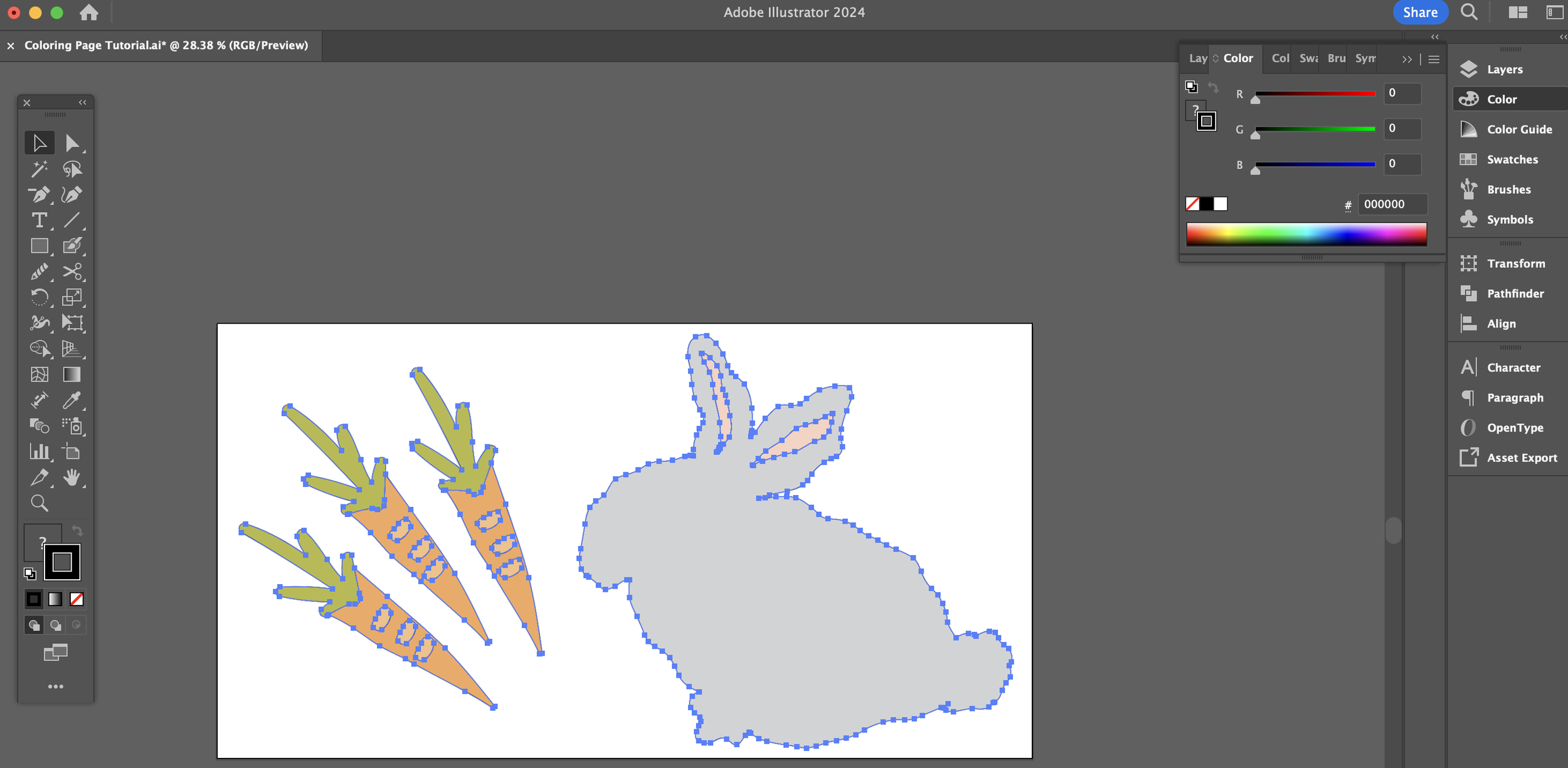The width and height of the screenshot is (1568, 768).
Task: Open the Color panel options menu
Action: pyautogui.click(x=1434, y=59)
